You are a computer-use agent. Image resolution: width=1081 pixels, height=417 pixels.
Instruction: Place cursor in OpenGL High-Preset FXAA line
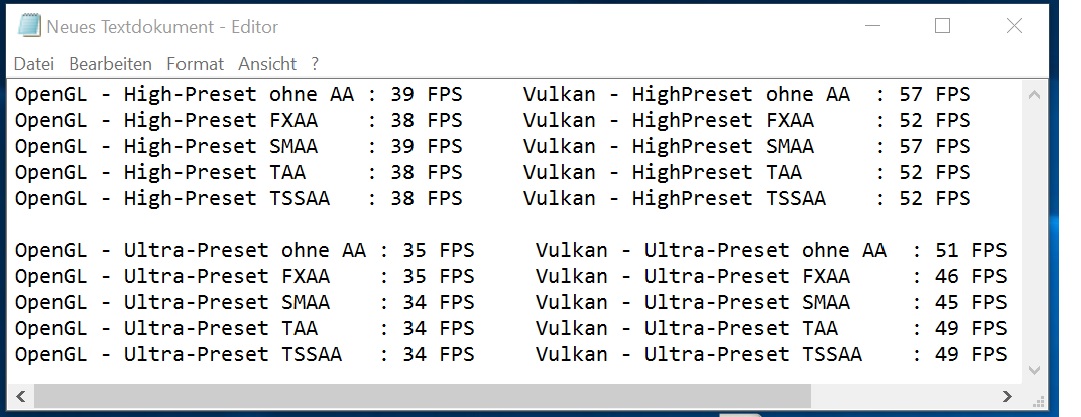coord(238,121)
